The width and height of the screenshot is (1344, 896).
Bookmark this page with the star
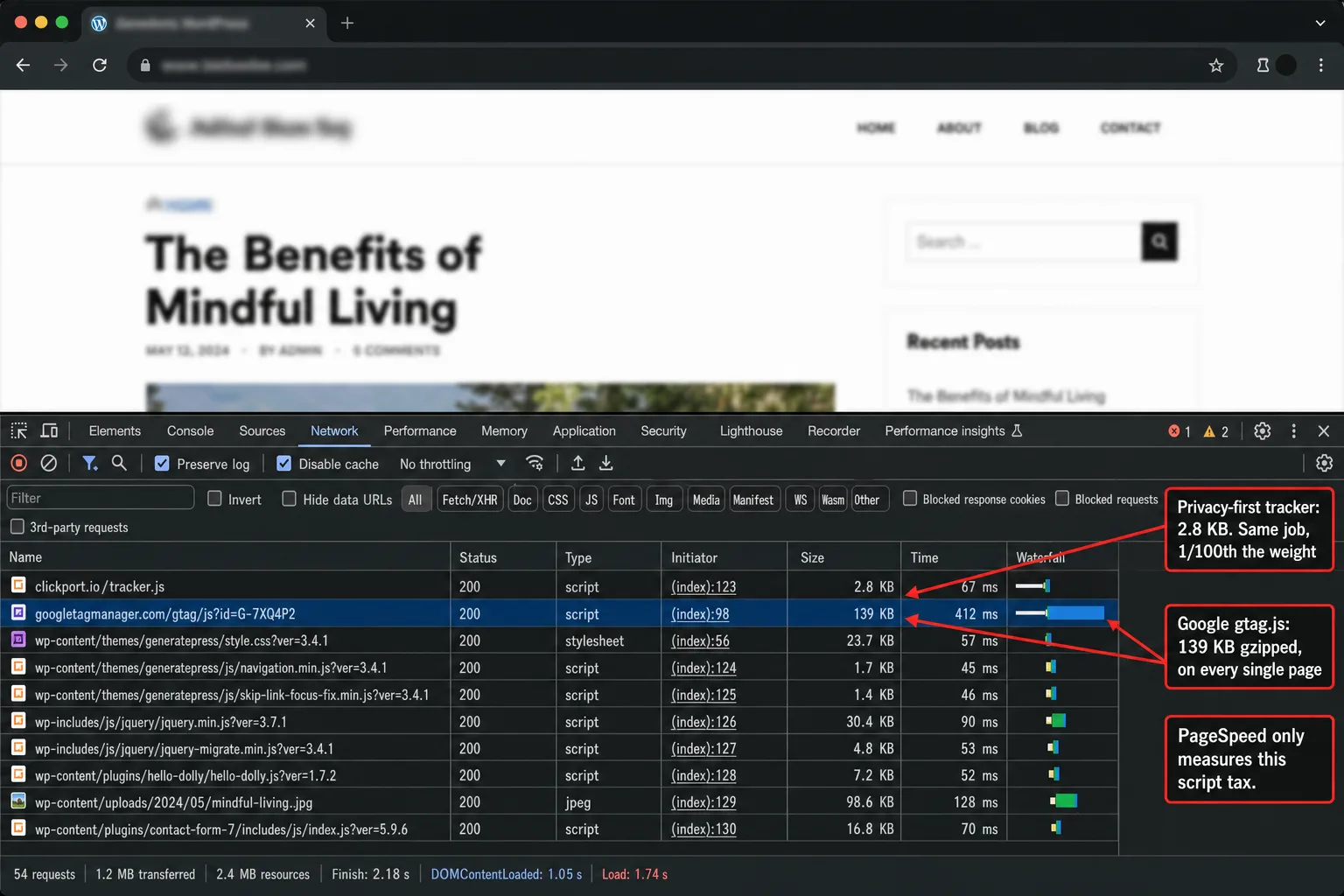[1215, 65]
